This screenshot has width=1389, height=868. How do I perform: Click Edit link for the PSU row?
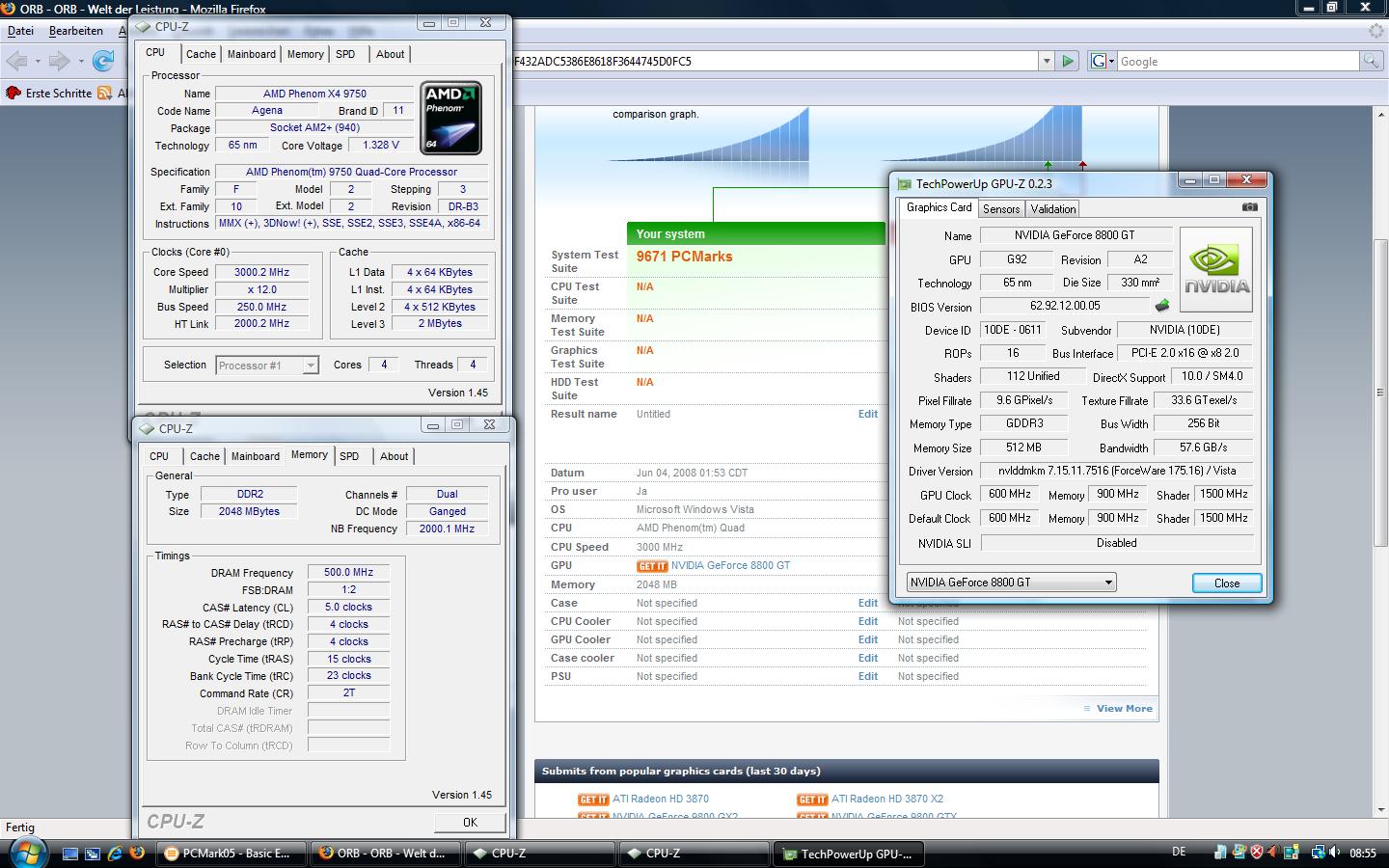pyautogui.click(x=868, y=677)
